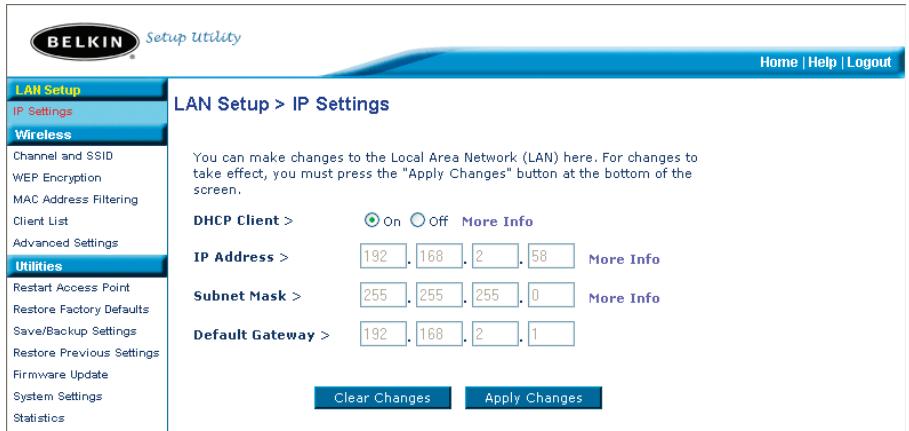Click the 'Setup Utility' title text
This screenshot has width=909, height=431.
[193, 38]
